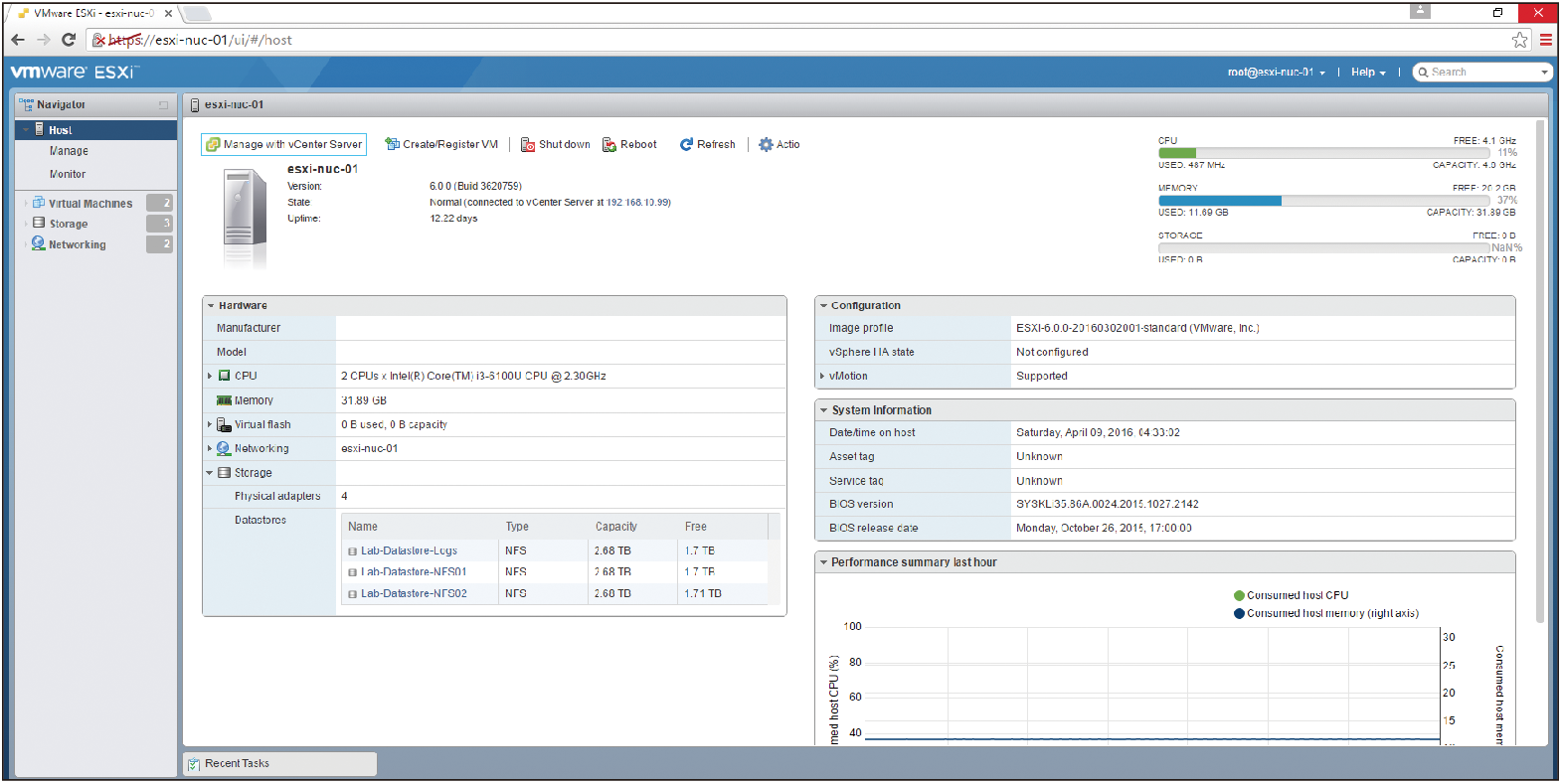Click the CPU usage bar
Screen dimensions: 1561x784
click(1325, 153)
